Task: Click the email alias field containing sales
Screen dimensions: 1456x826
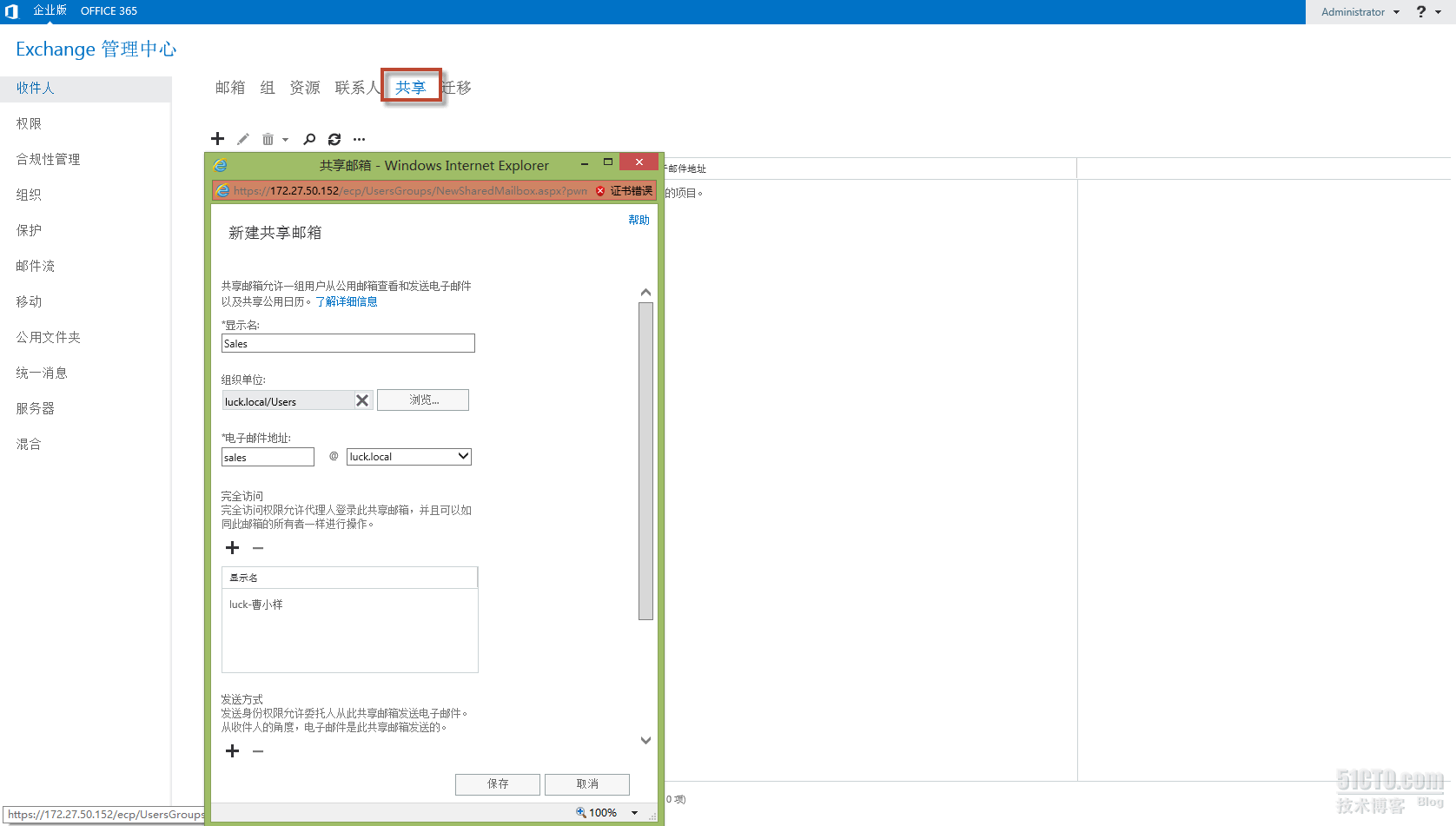Action: coord(268,457)
